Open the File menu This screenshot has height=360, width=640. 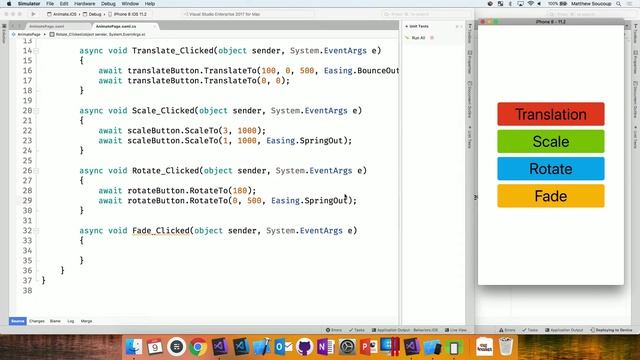[x=50, y=4]
